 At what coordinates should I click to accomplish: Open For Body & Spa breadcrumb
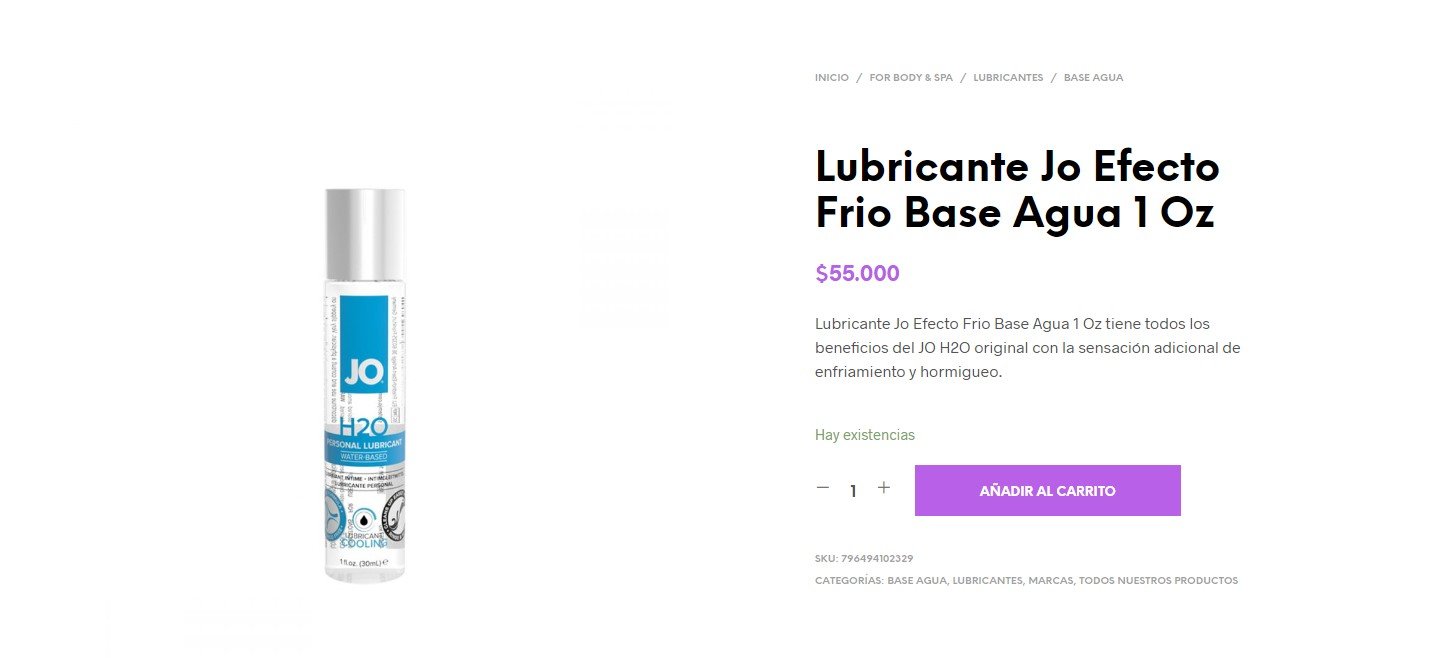(x=911, y=78)
